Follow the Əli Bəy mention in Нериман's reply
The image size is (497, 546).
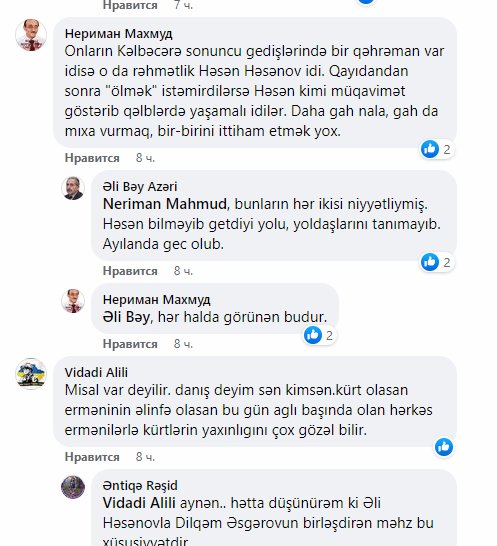point(127,317)
